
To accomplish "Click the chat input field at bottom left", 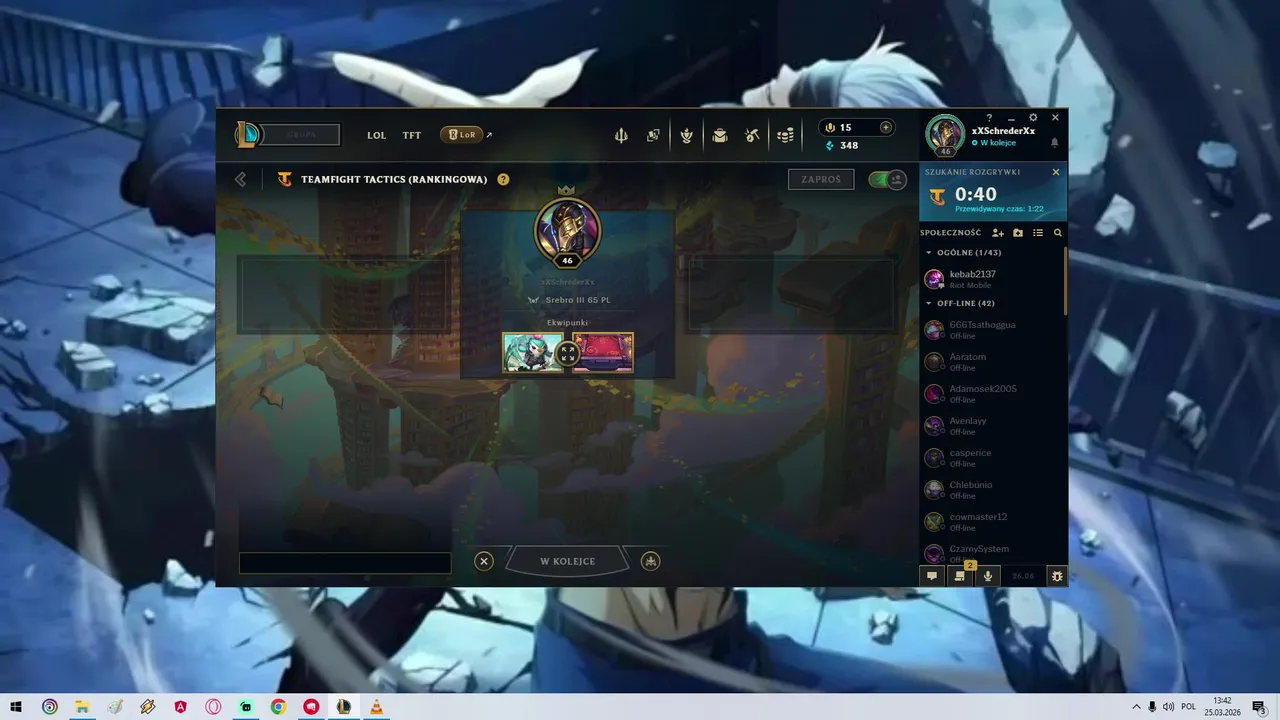I will click(x=345, y=563).
